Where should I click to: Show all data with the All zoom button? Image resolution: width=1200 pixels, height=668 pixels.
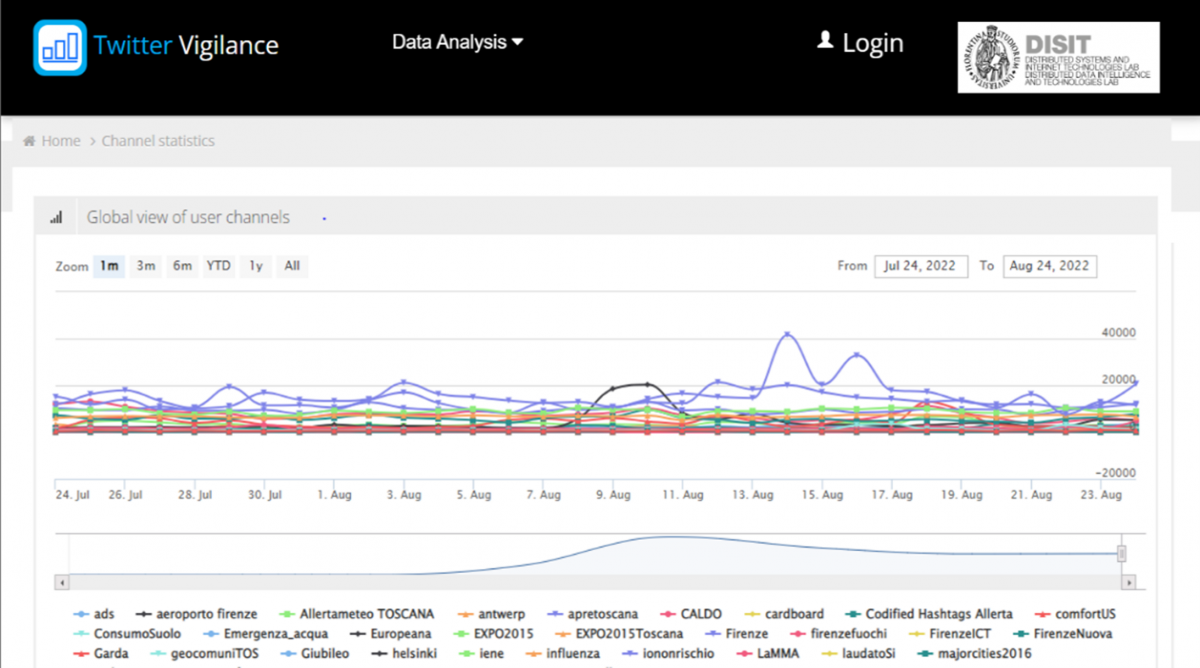[292, 266]
